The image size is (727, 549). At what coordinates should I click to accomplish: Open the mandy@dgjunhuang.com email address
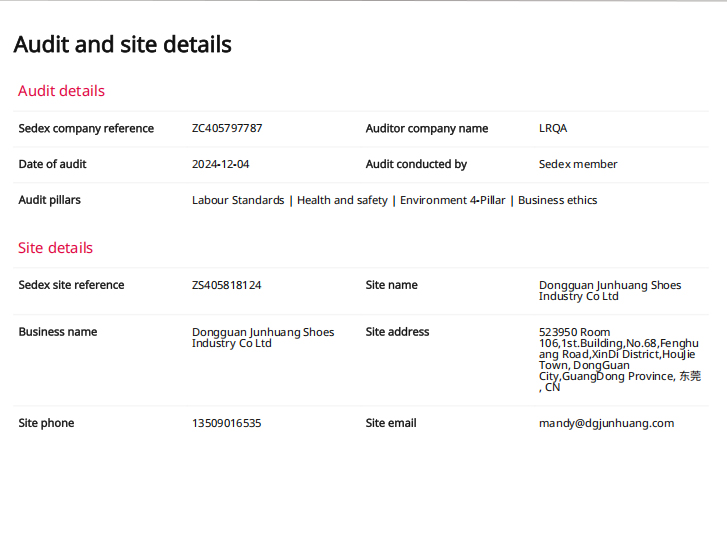[606, 423]
